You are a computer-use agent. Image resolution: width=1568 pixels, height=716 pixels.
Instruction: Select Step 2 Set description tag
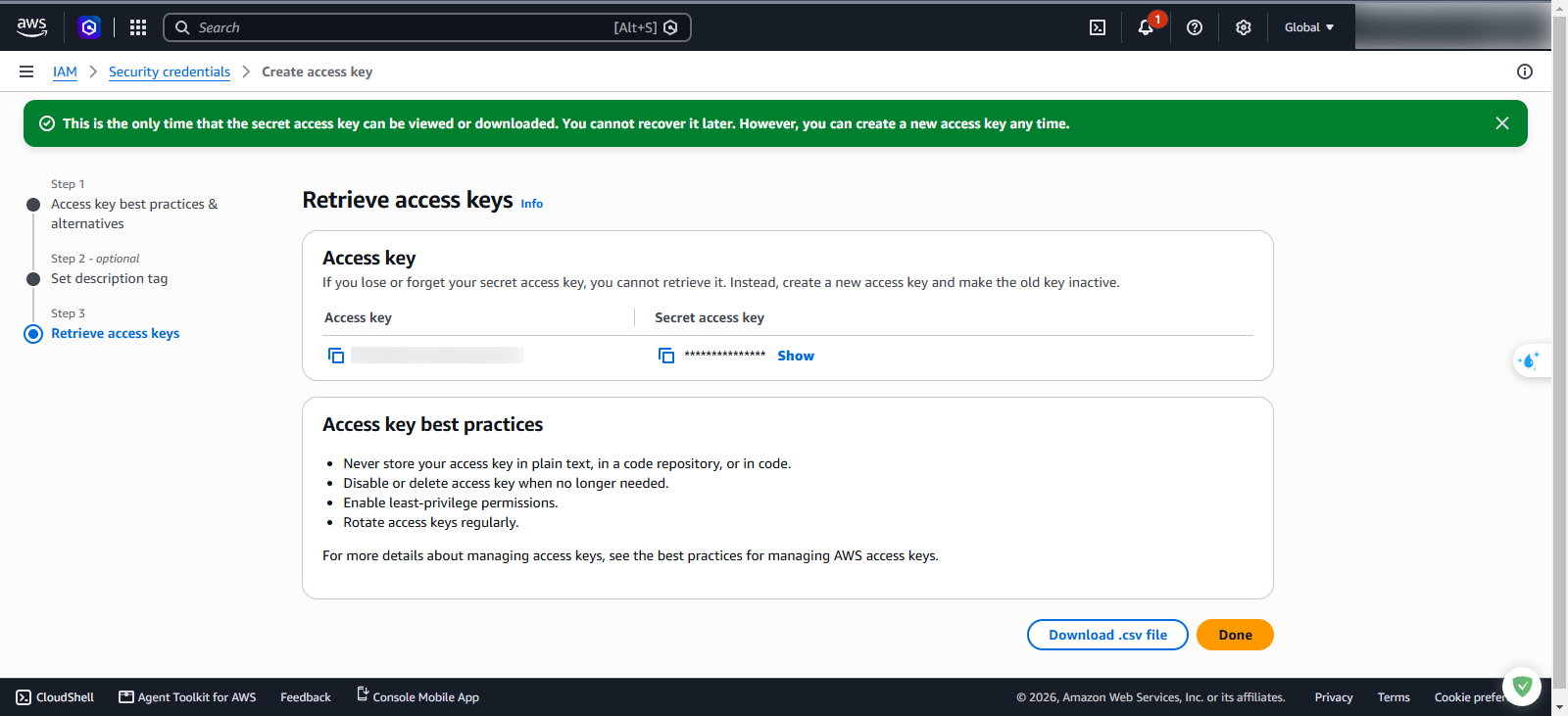coord(109,278)
